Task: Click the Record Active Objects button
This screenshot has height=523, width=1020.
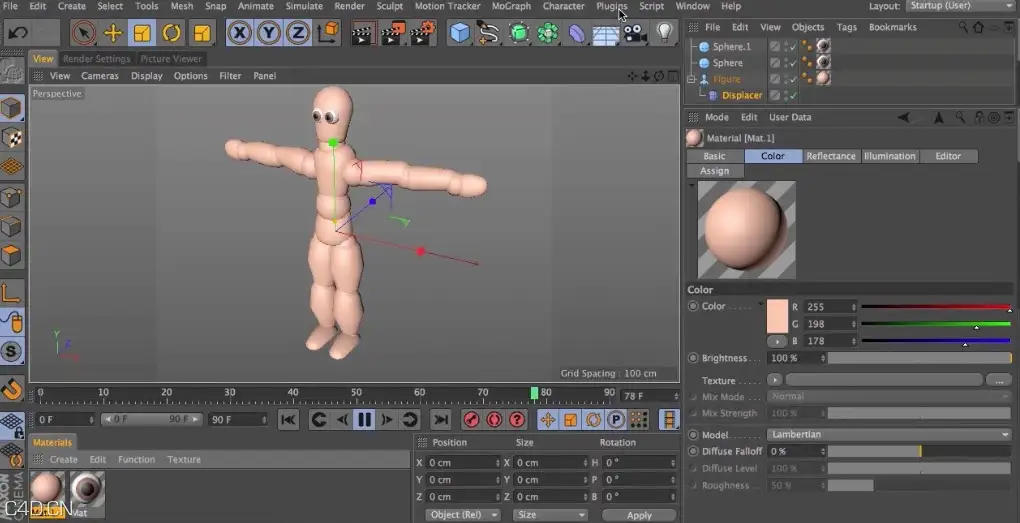Action: 471,420
